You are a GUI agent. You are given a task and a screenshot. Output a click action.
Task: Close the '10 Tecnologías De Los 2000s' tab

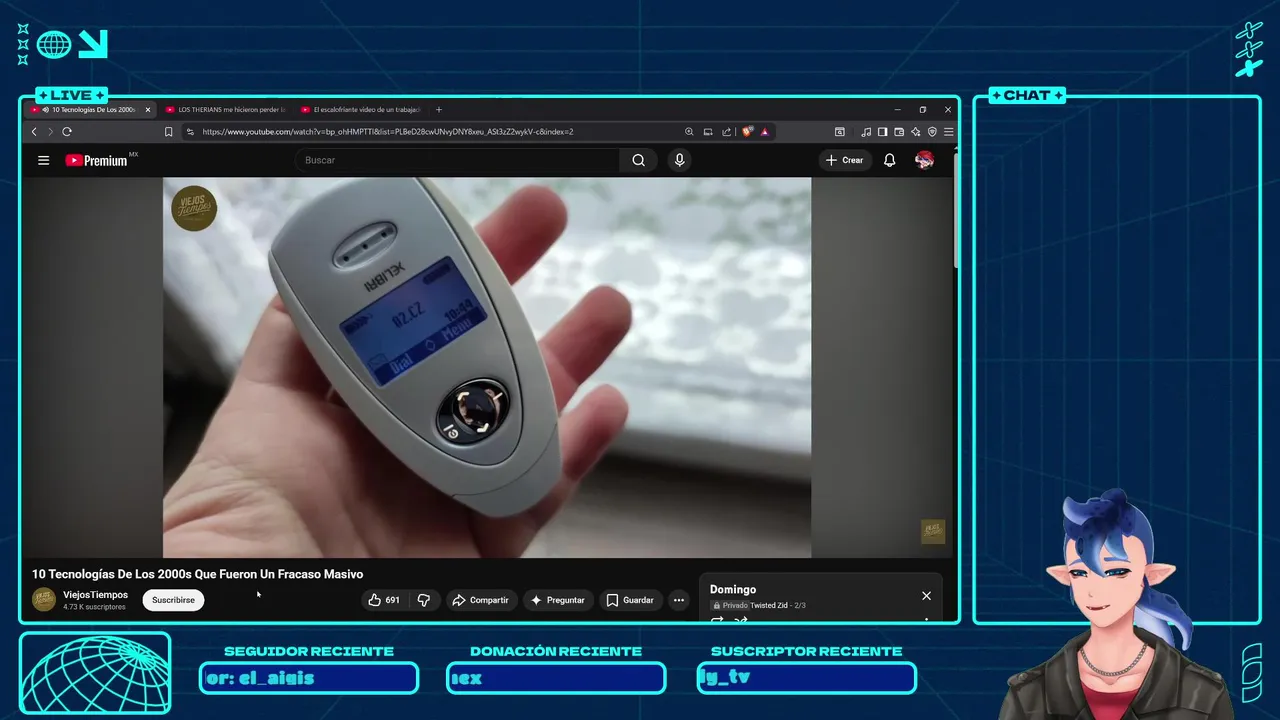(148, 110)
